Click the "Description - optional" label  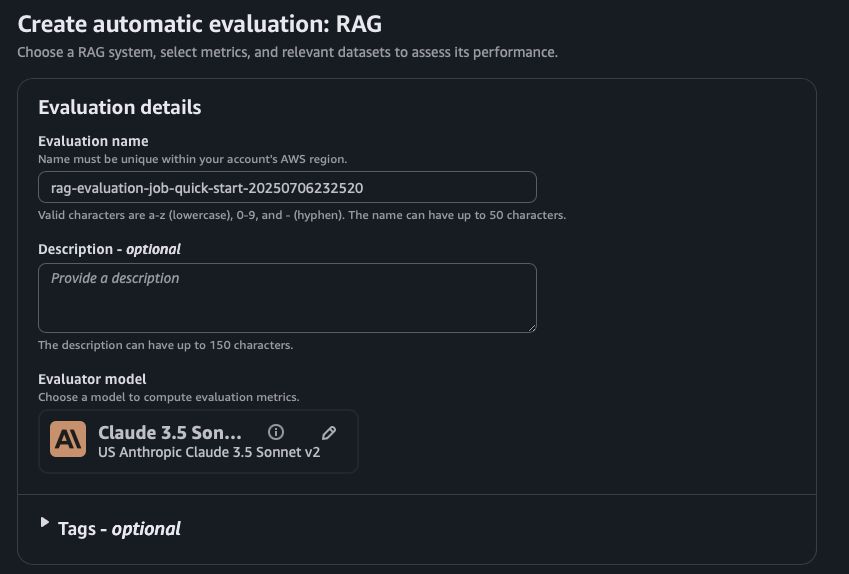(x=109, y=249)
